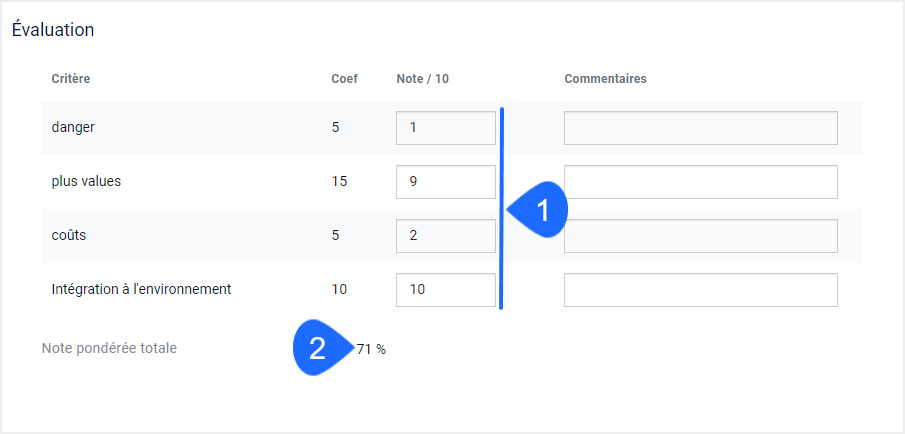Image resolution: width=905 pixels, height=434 pixels.
Task: Click the Intégration à l'environnement note field
Action: [446, 290]
